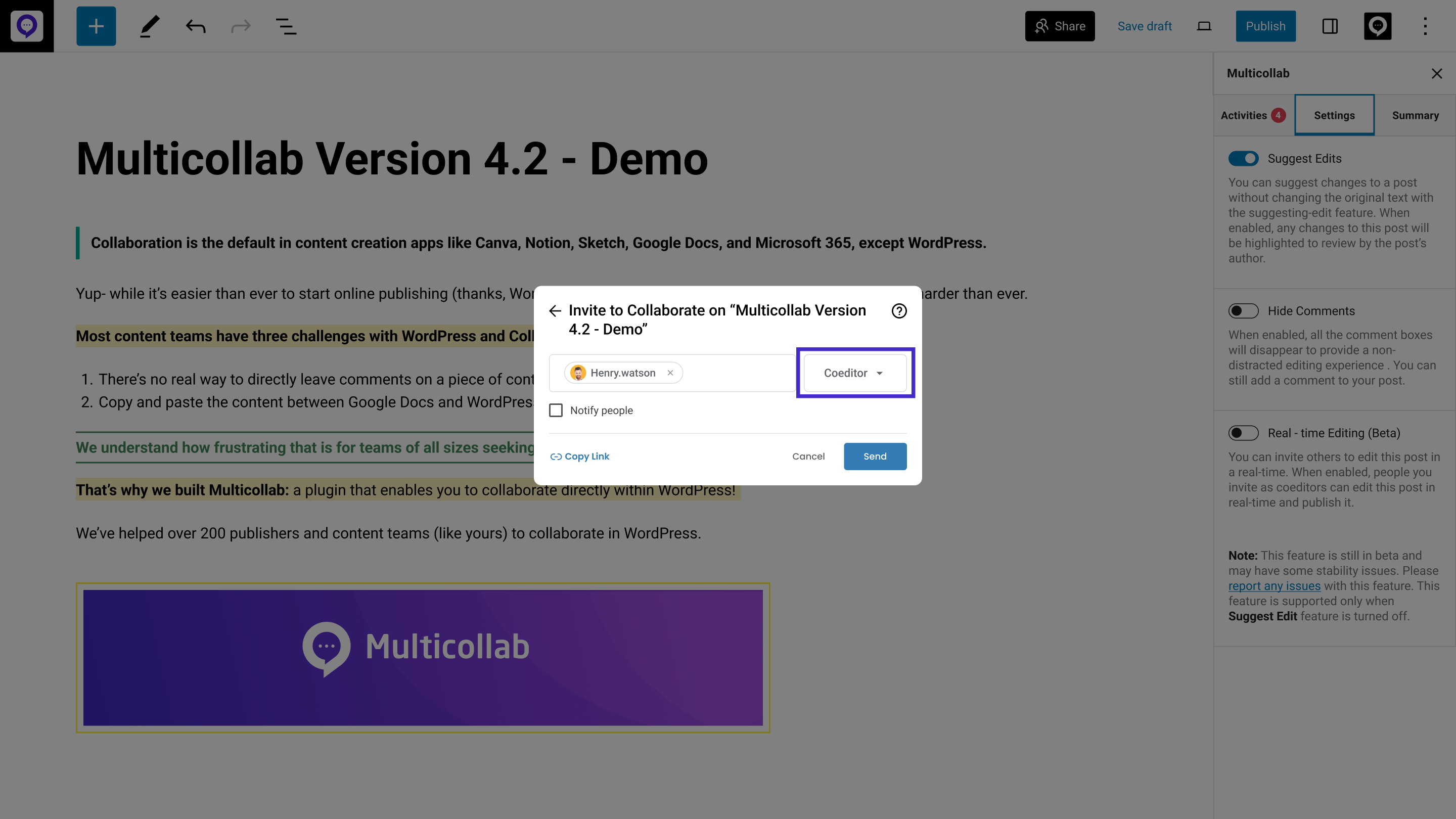Switch to the Summary tab
The width and height of the screenshot is (1456, 819).
[x=1416, y=115]
